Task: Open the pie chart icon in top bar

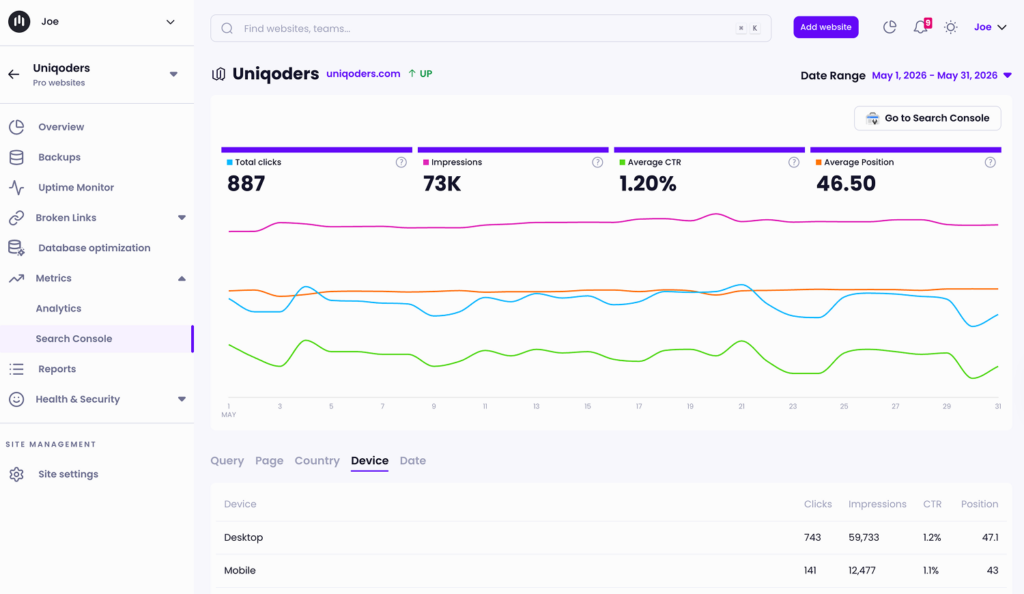Action: click(x=889, y=27)
